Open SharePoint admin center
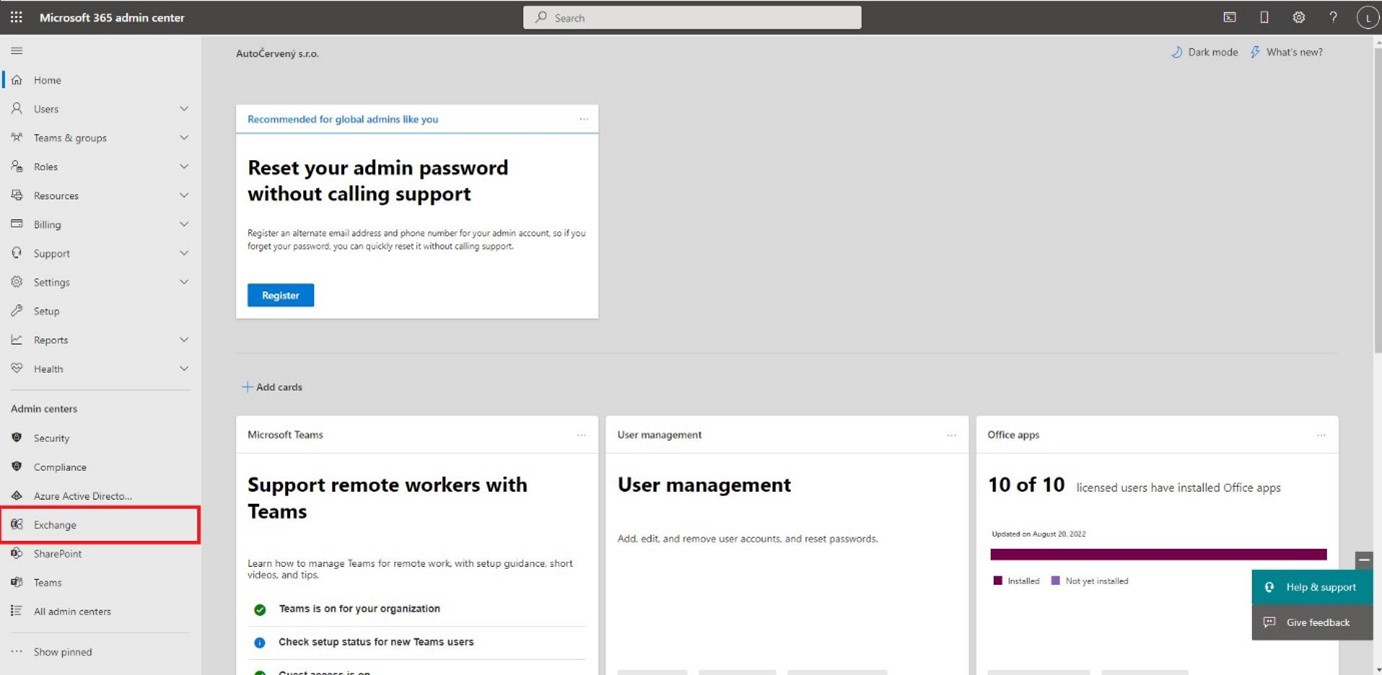The image size is (1382, 675). [57, 554]
